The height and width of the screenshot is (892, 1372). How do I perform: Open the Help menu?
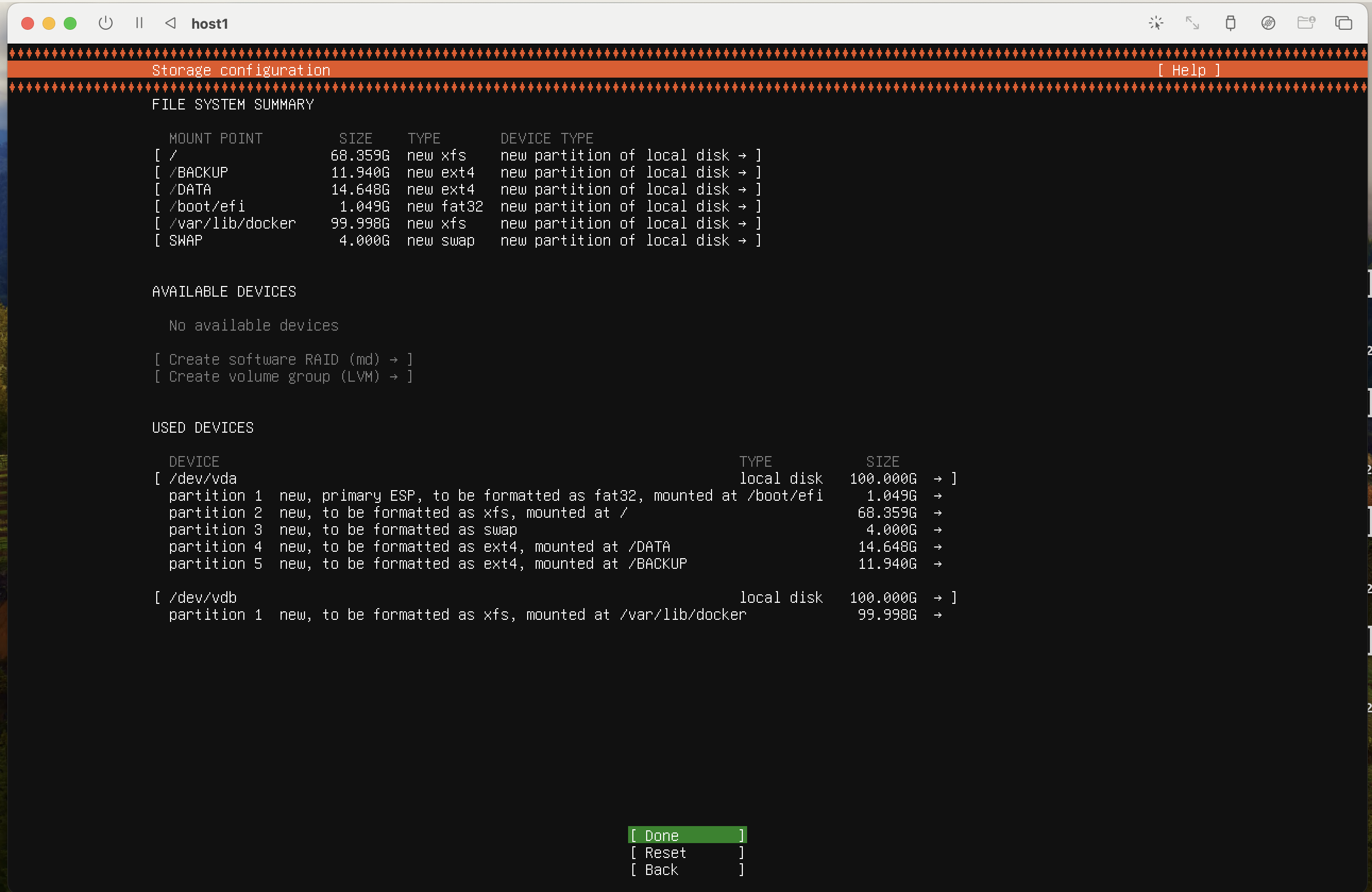pos(1188,70)
